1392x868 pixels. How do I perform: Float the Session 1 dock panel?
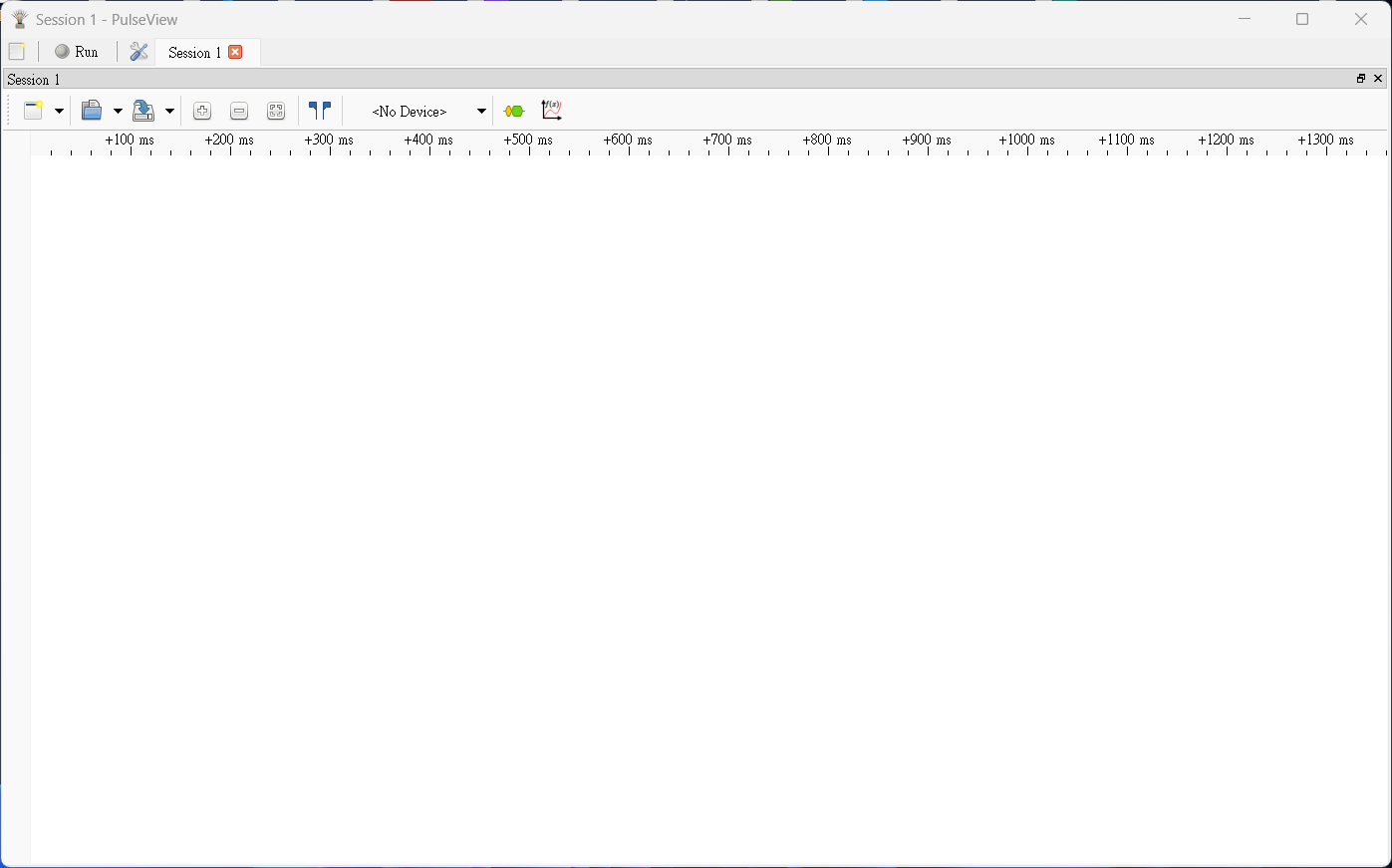pos(1361,79)
